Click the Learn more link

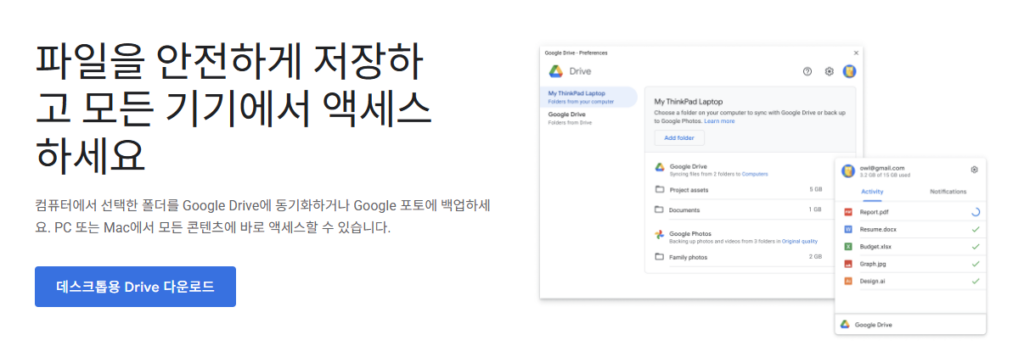pyautogui.click(x=719, y=121)
